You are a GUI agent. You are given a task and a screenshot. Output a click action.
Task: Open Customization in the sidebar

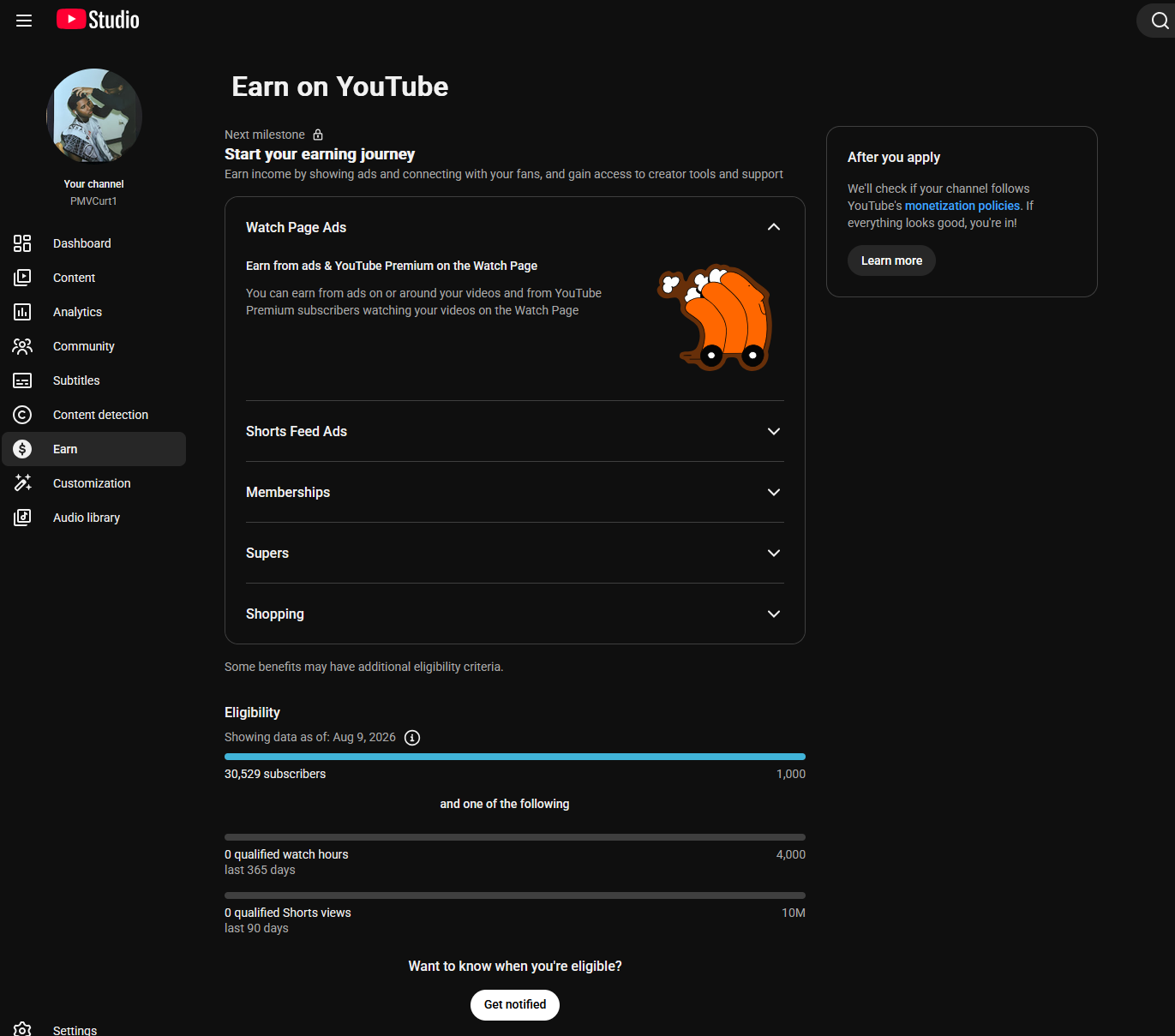click(x=94, y=483)
